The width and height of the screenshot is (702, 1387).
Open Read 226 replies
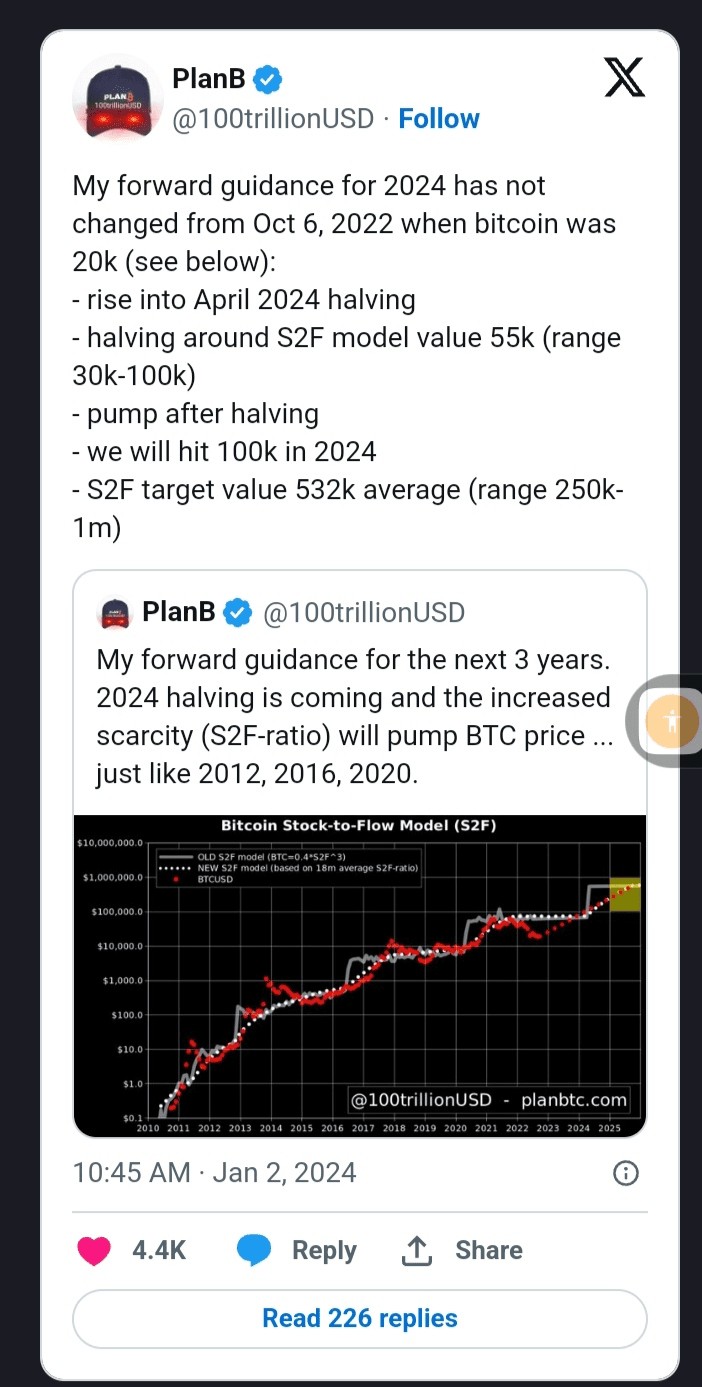[x=359, y=1318]
